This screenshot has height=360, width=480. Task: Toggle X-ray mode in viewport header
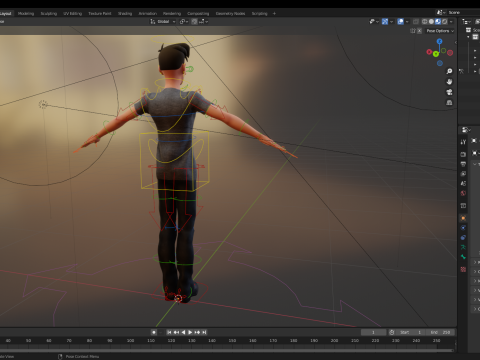(416, 22)
